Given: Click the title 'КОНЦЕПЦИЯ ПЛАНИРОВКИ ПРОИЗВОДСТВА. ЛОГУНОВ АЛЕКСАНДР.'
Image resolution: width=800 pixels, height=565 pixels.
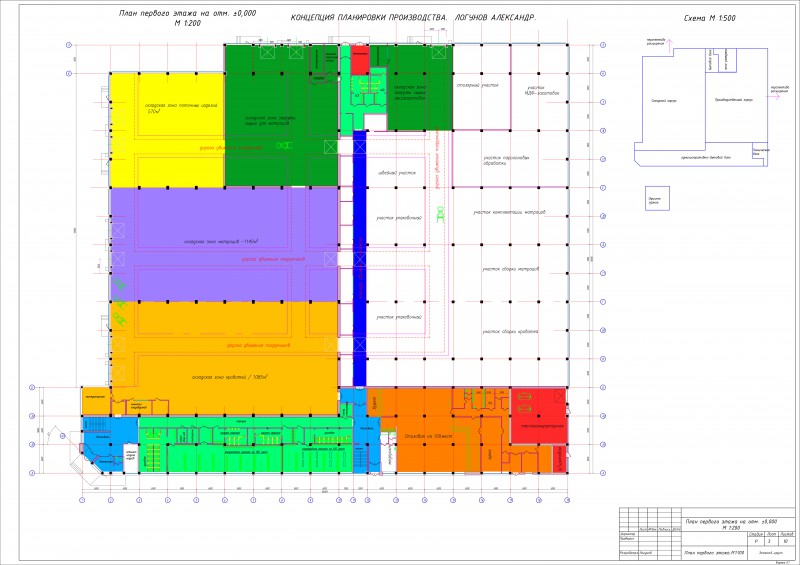Looking at the screenshot, I should tap(413, 17).
